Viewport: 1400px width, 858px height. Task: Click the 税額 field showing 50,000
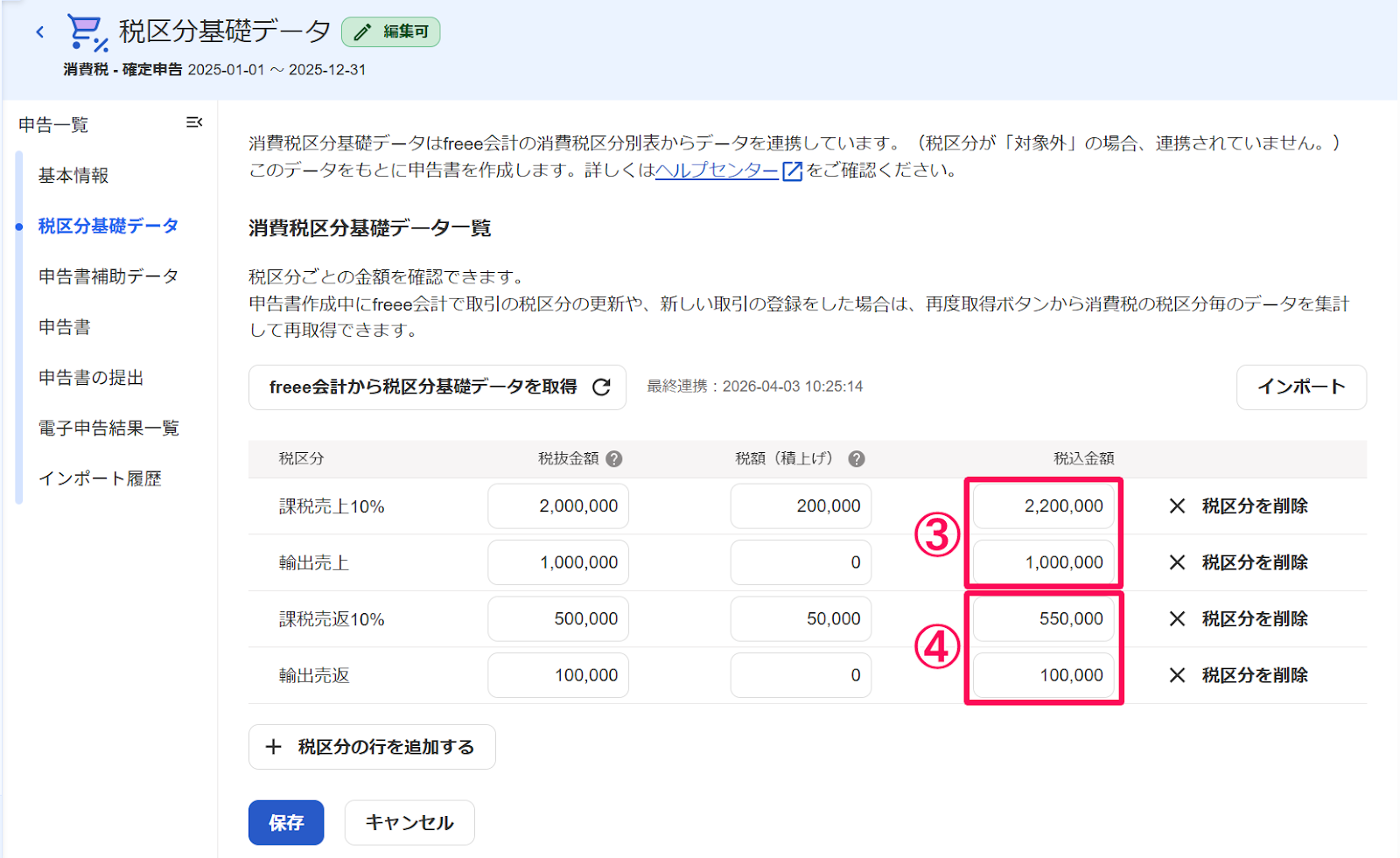tap(801, 618)
